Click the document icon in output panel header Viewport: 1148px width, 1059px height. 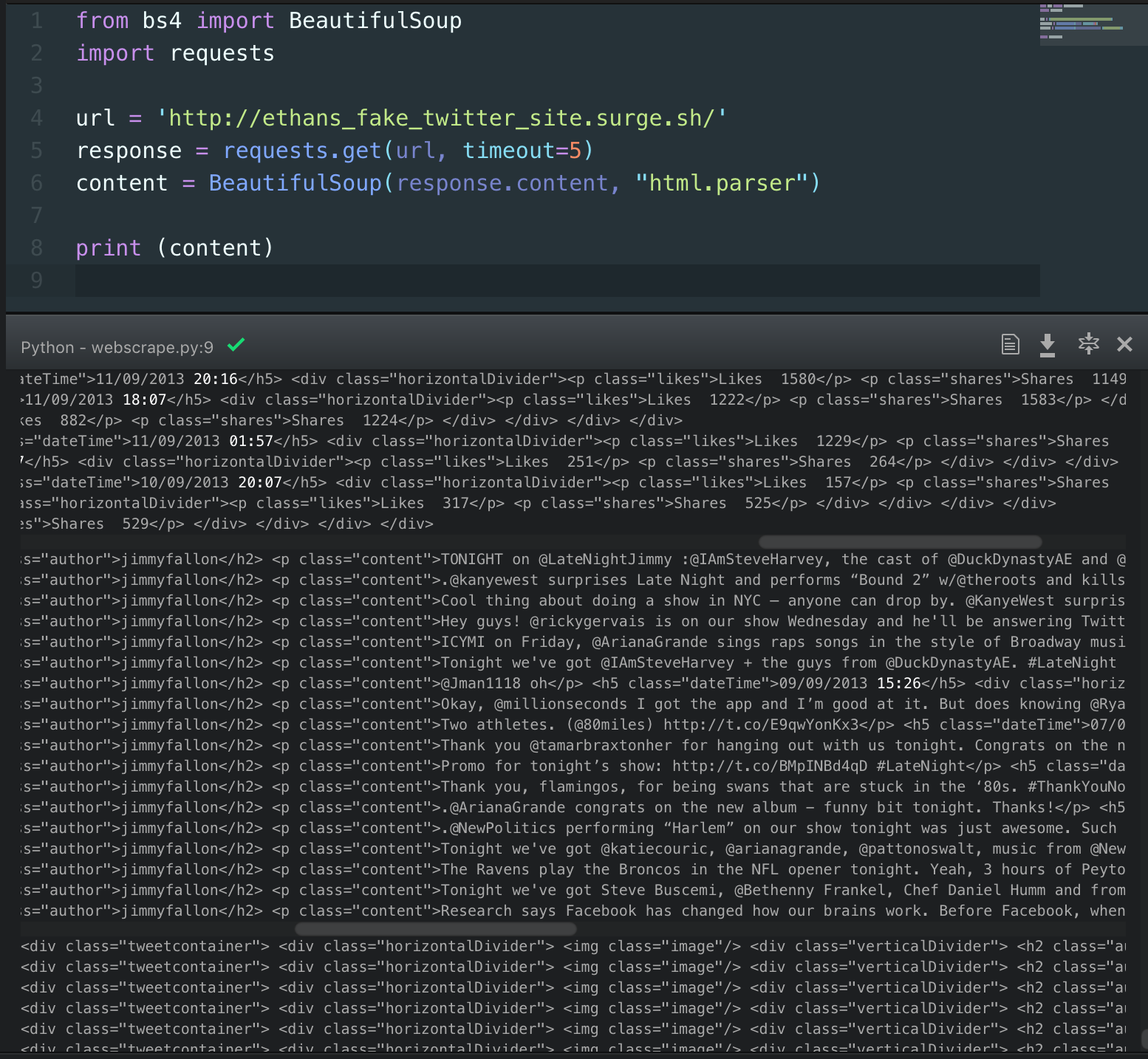1010,344
